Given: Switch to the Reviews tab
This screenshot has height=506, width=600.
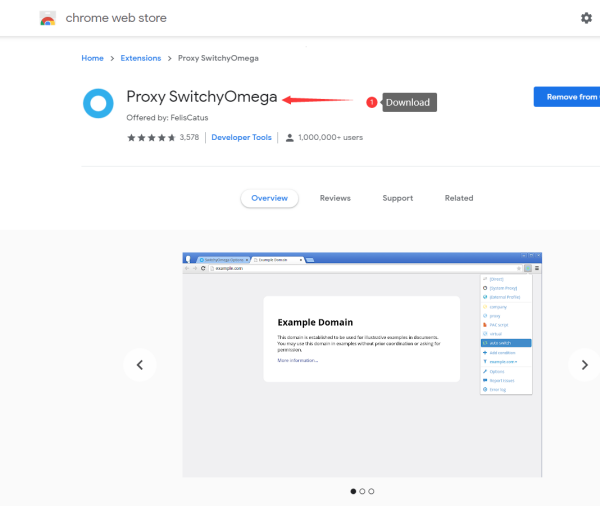Looking at the screenshot, I should (x=335, y=198).
